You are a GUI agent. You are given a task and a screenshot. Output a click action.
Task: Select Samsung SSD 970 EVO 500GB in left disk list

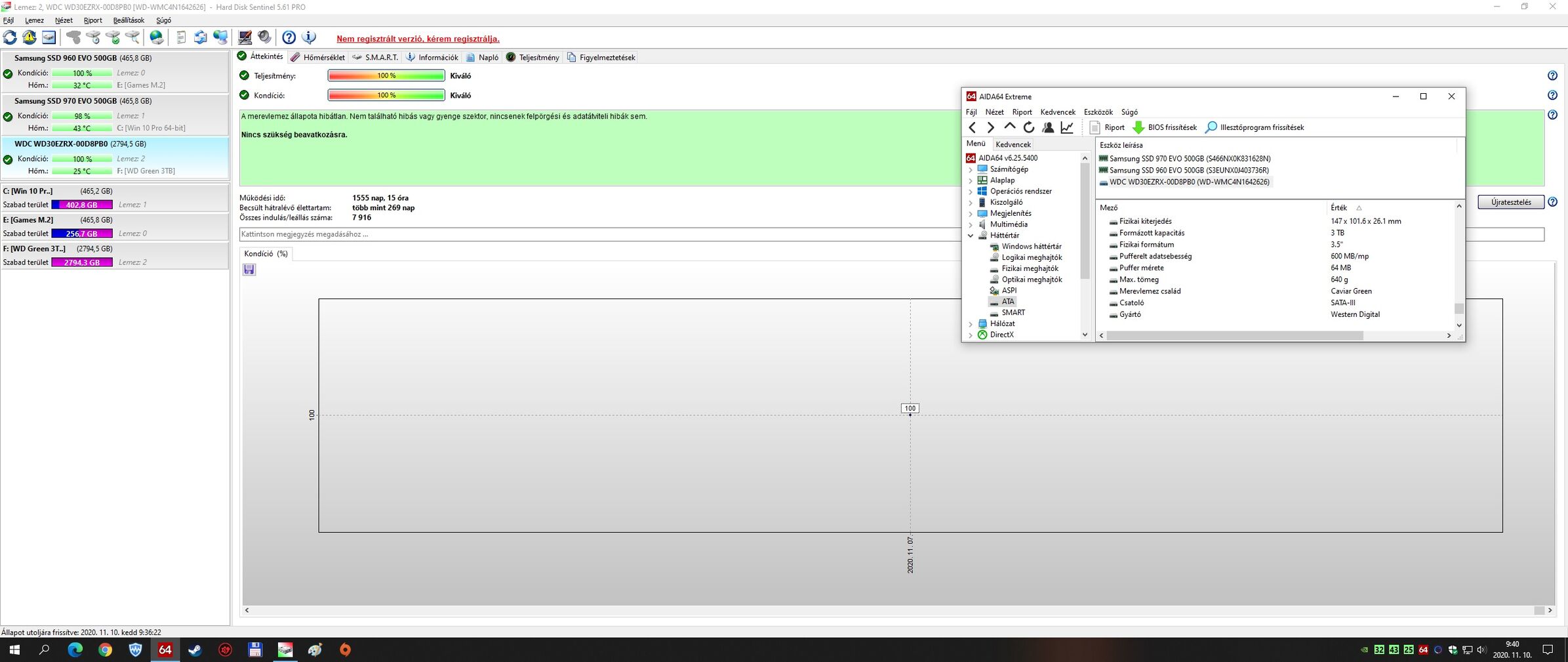coord(115,114)
